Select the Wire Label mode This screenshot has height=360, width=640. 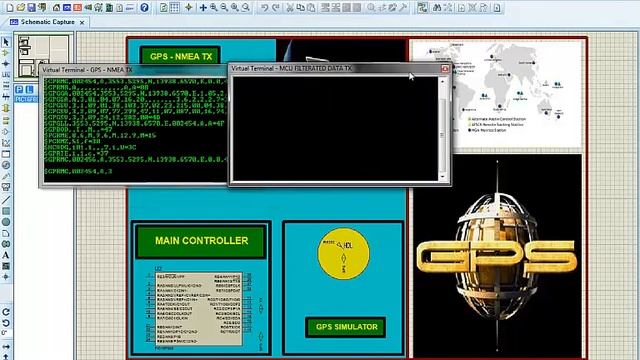point(6,75)
